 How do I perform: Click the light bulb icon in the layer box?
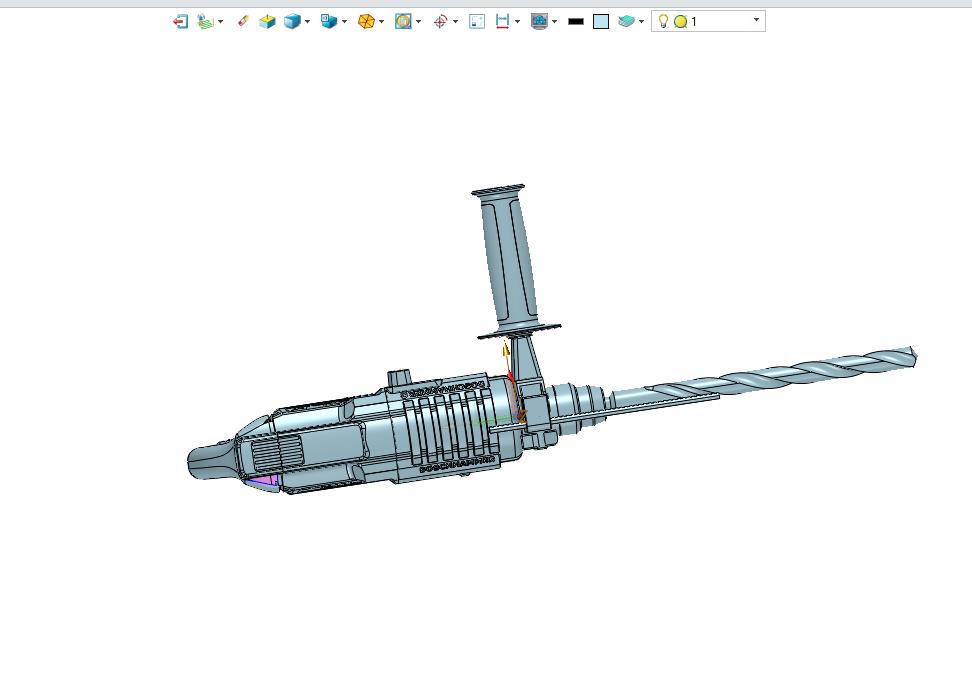point(663,21)
